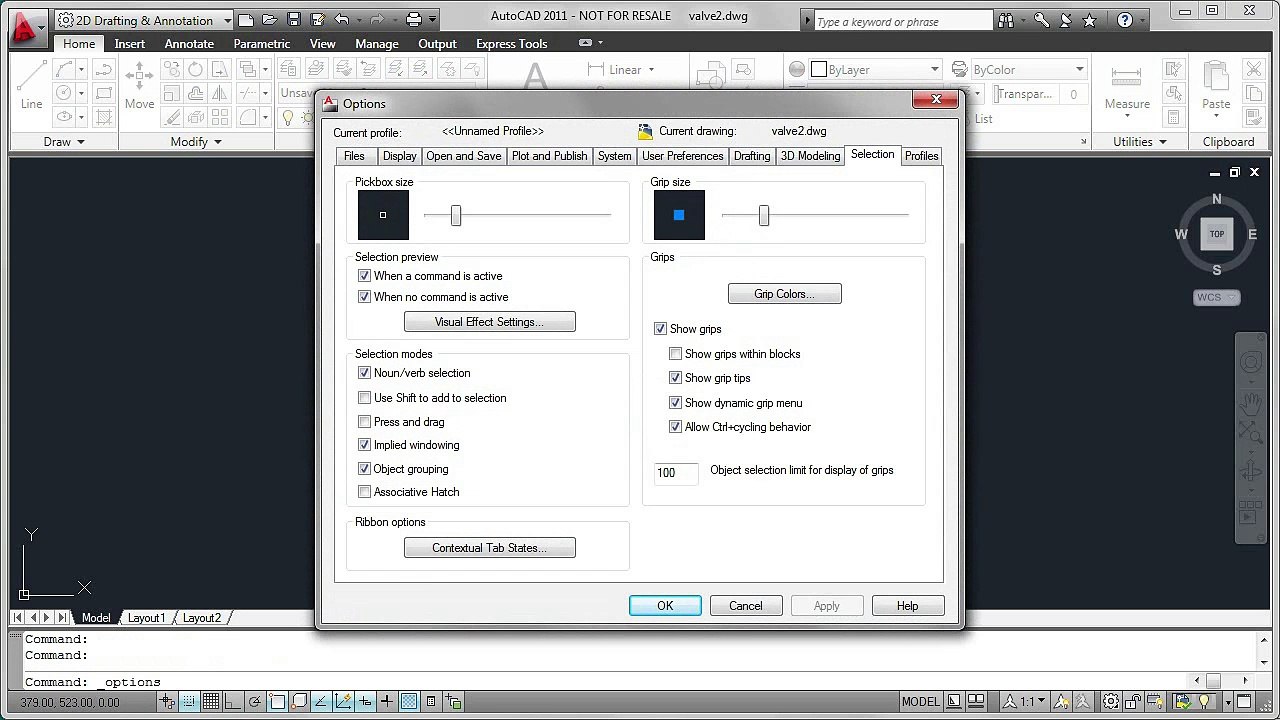Select the Move tool in the ribbon
This screenshot has width=1280, height=720.
coord(139,85)
